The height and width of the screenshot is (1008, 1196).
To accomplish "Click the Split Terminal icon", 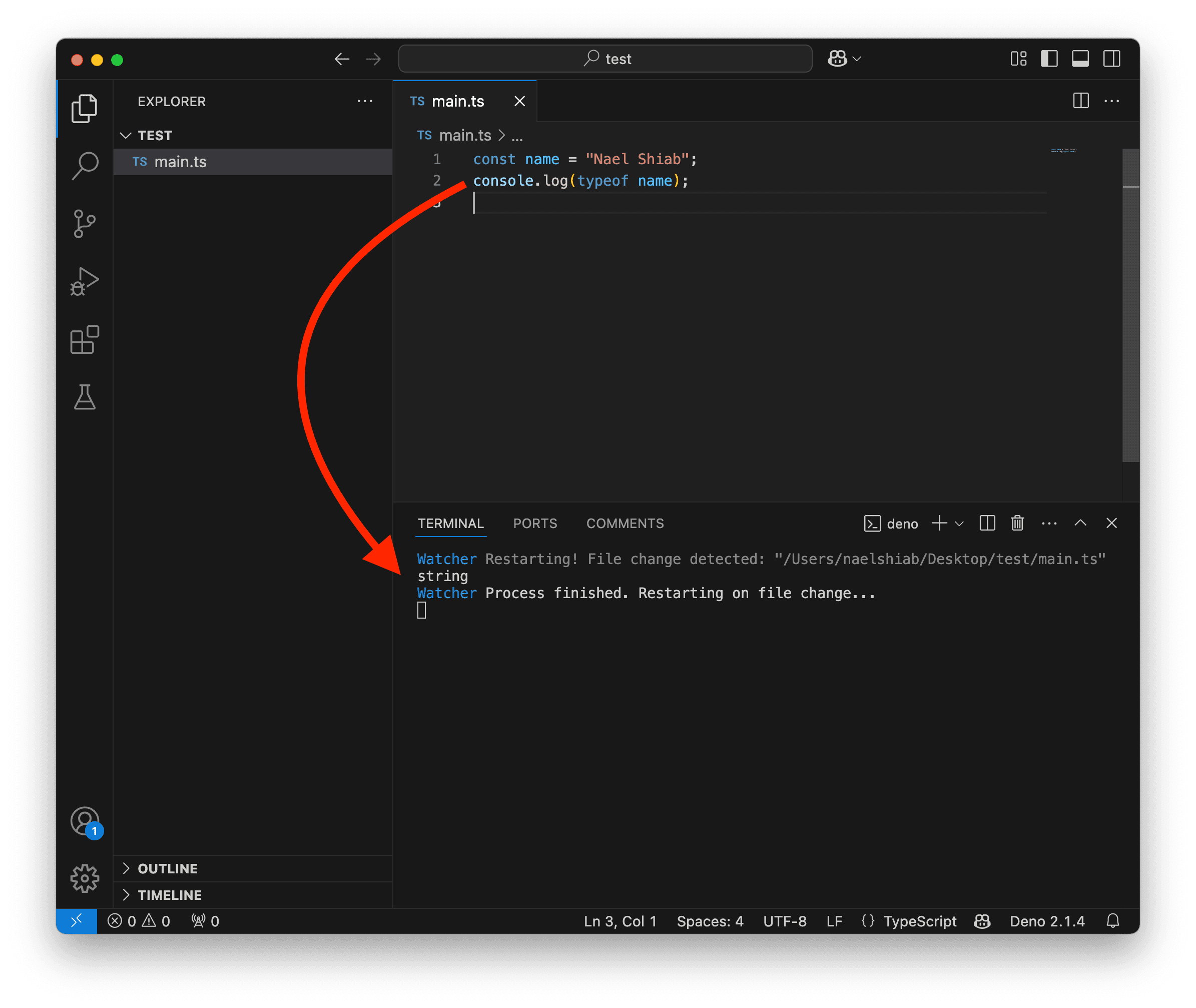I will pos(987,524).
